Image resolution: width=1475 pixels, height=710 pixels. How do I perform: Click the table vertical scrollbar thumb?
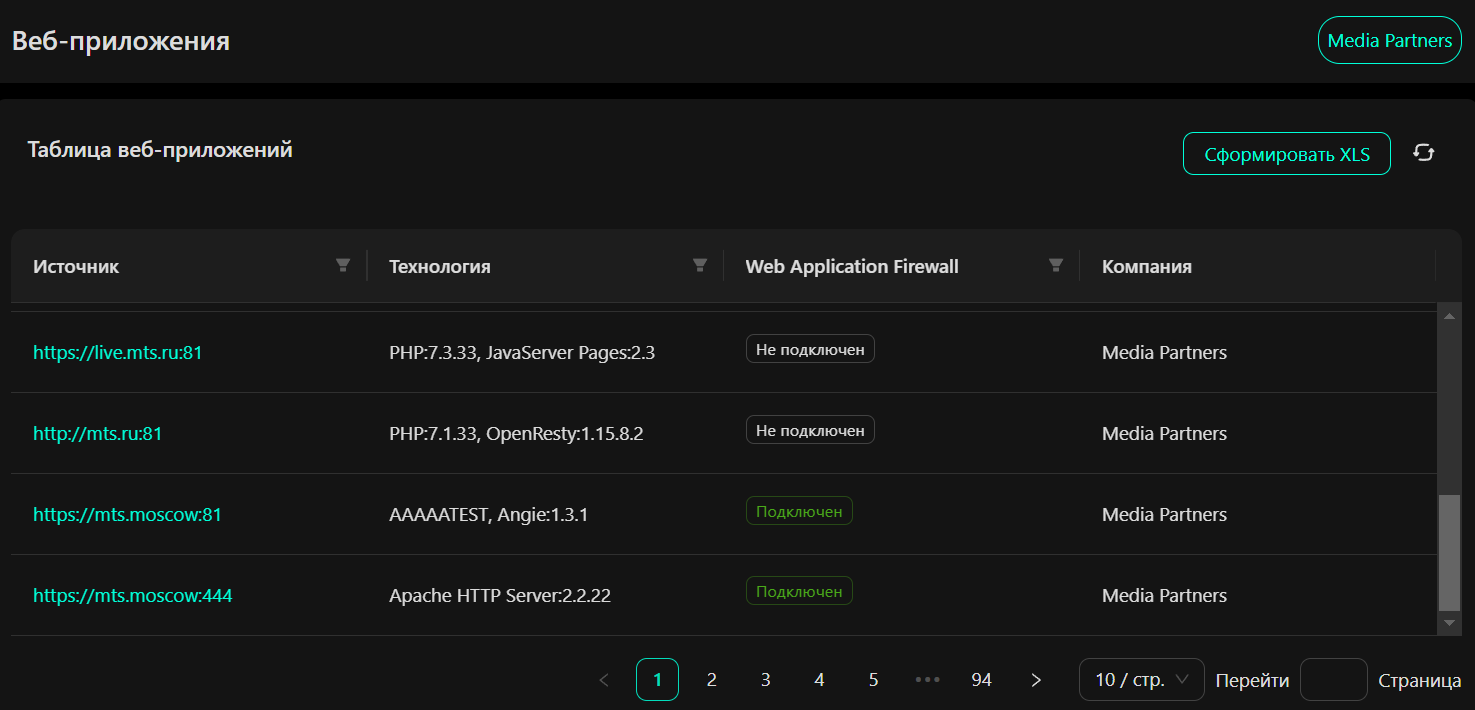pos(1449,551)
